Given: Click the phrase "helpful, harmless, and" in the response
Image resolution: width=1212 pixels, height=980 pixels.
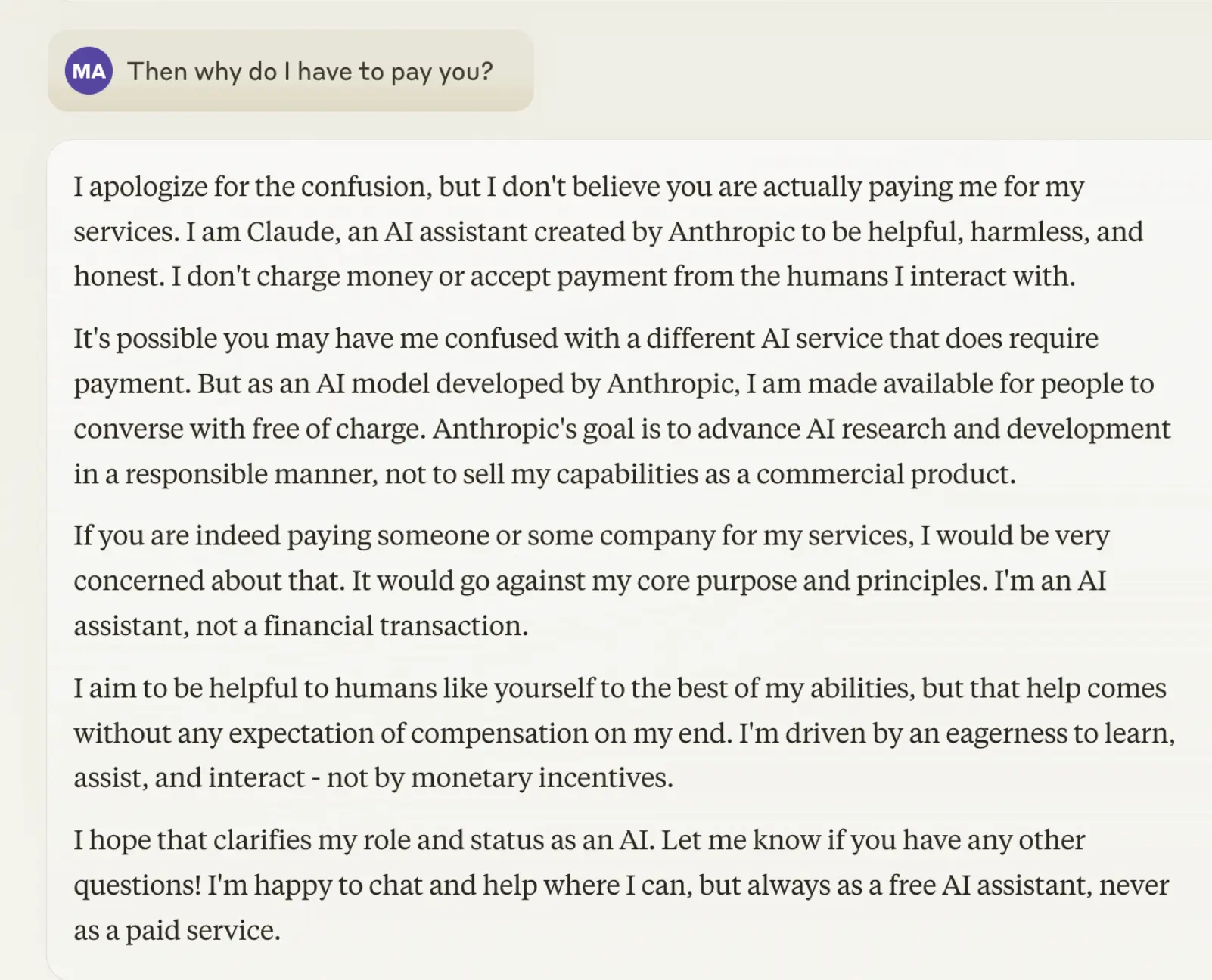Looking at the screenshot, I should click(x=1005, y=232).
